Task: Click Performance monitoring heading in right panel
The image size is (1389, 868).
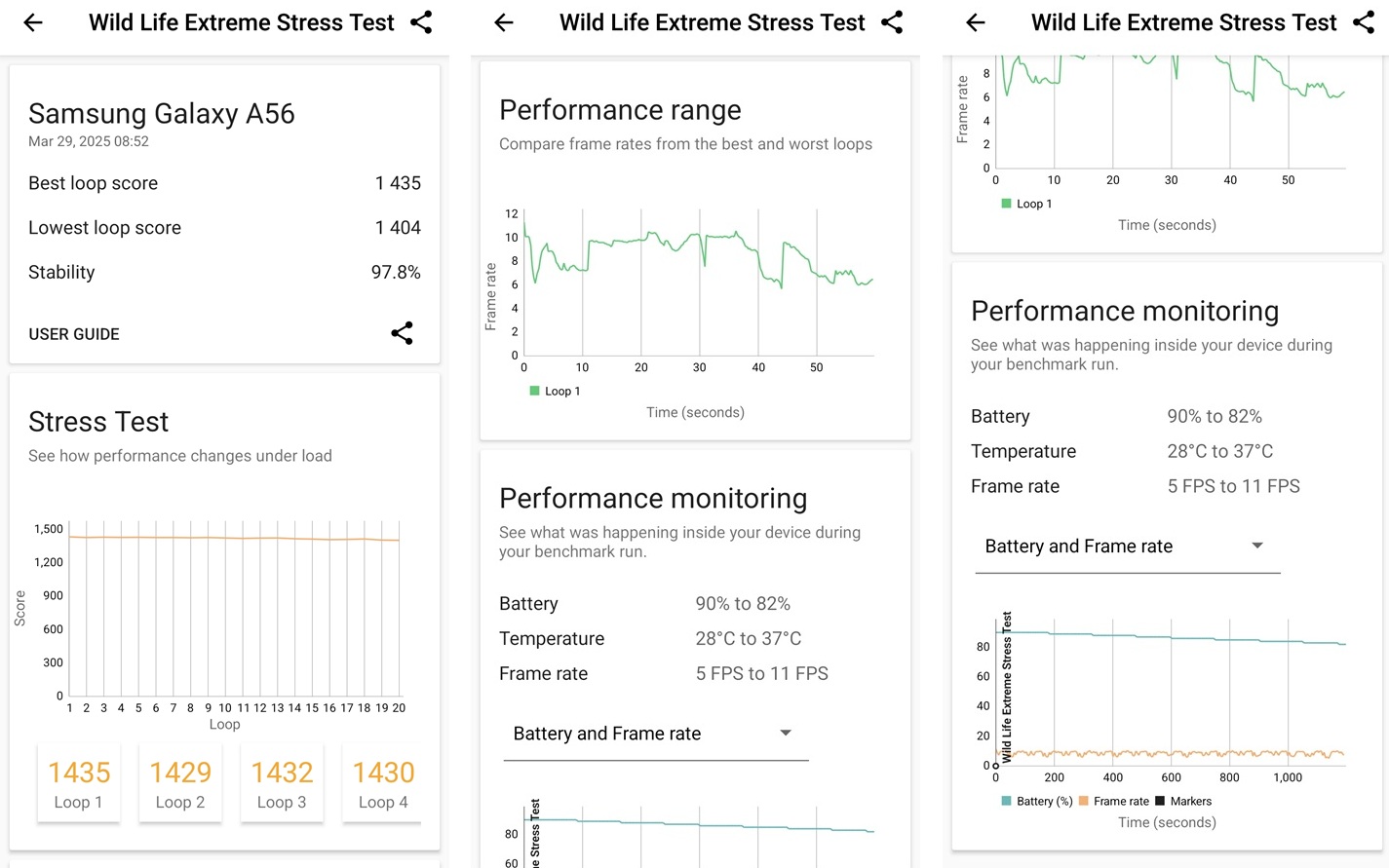Action: (1125, 311)
